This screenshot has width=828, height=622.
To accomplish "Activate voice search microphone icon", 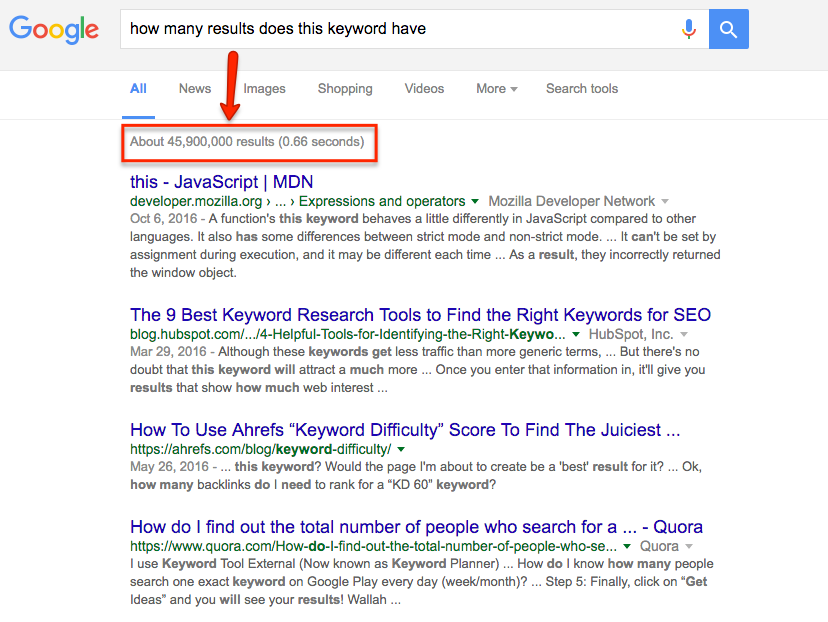I will (689, 29).
